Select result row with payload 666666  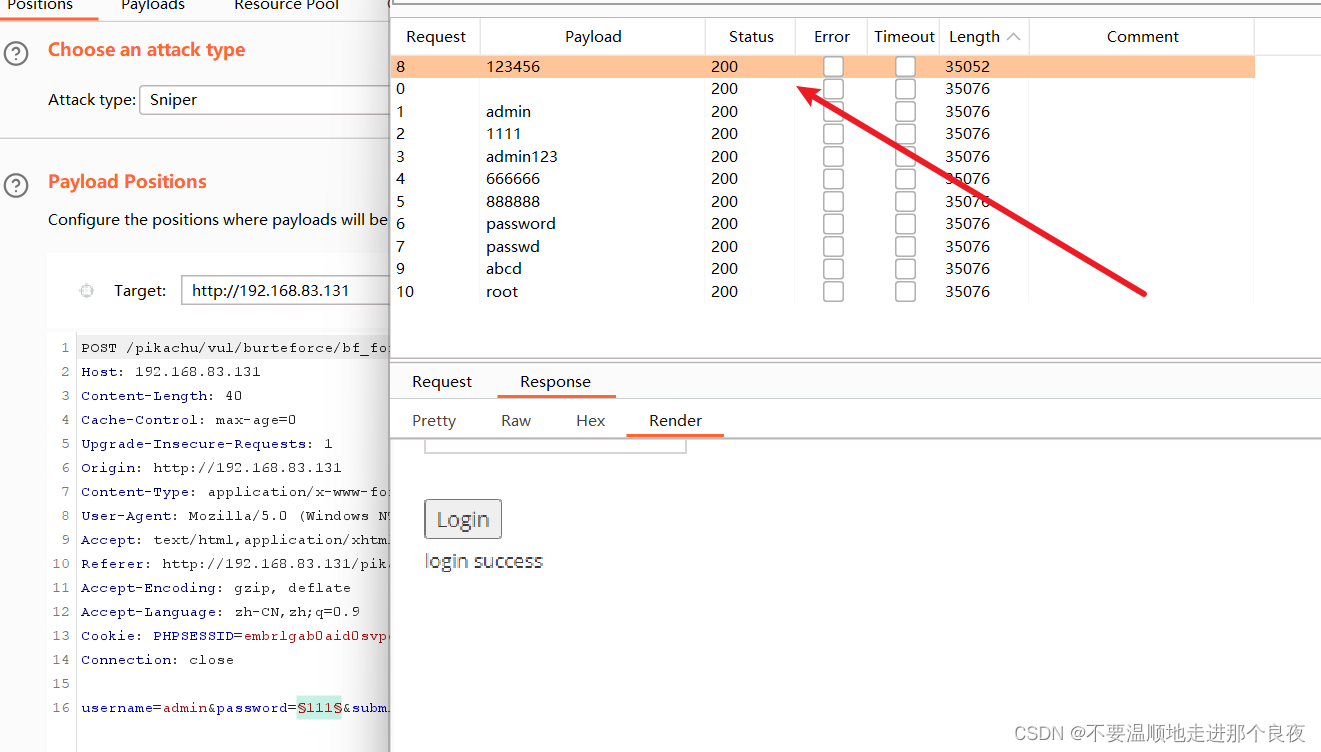[822, 179]
